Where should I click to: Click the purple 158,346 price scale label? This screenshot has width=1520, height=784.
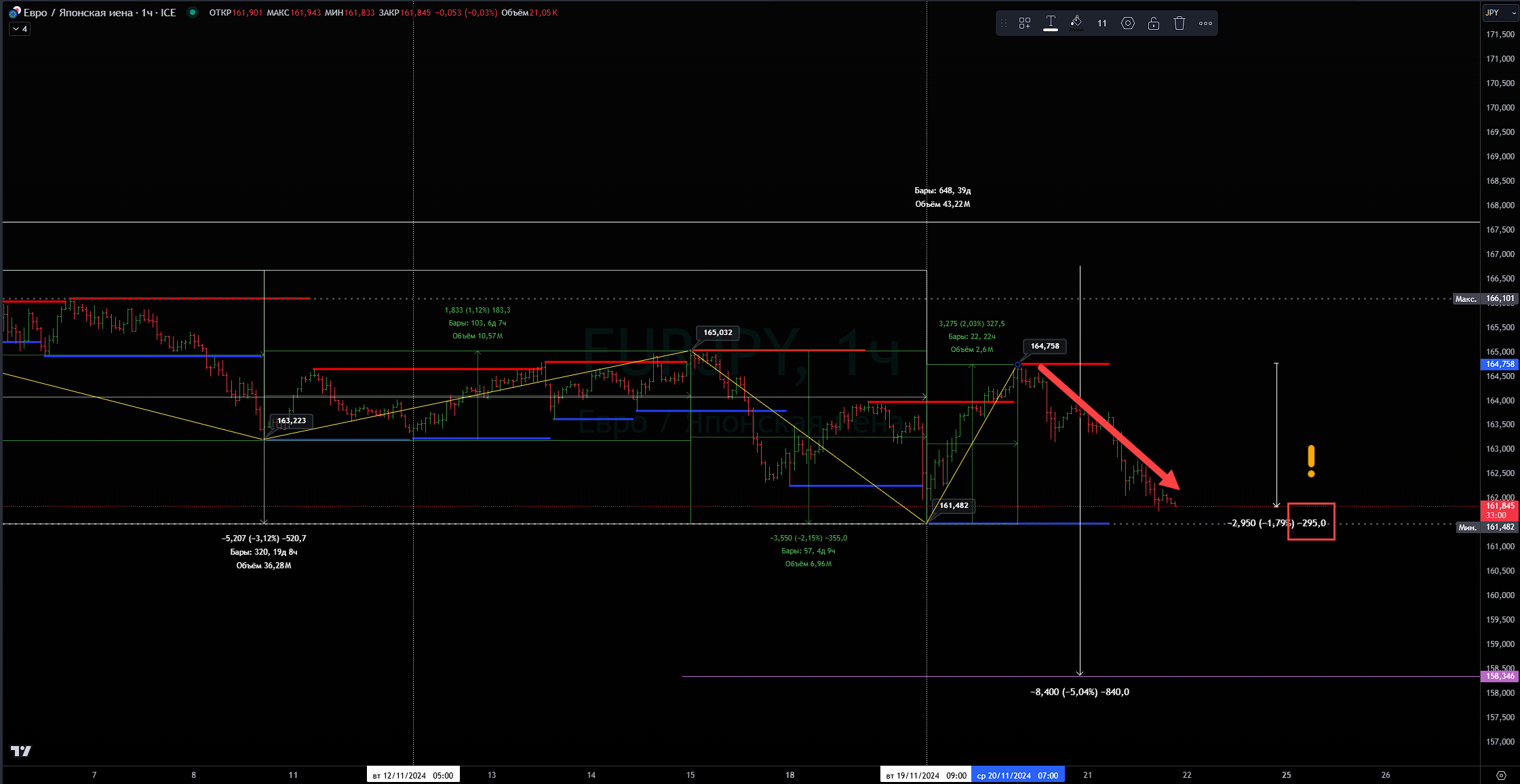pos(1500,676)
